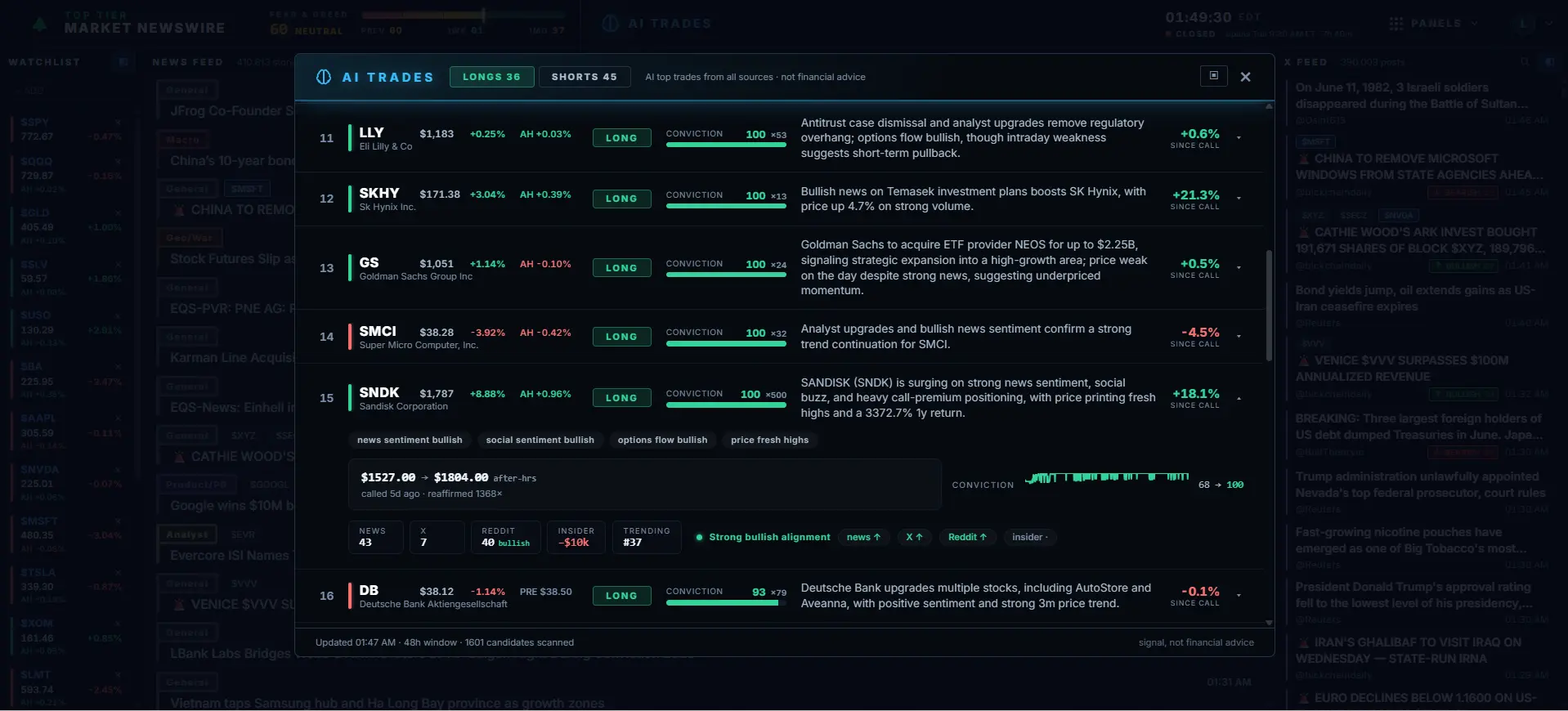1568x711 pixels.
Task: Click the PANELS grid icon in background header
Action: pos(1396,24)
